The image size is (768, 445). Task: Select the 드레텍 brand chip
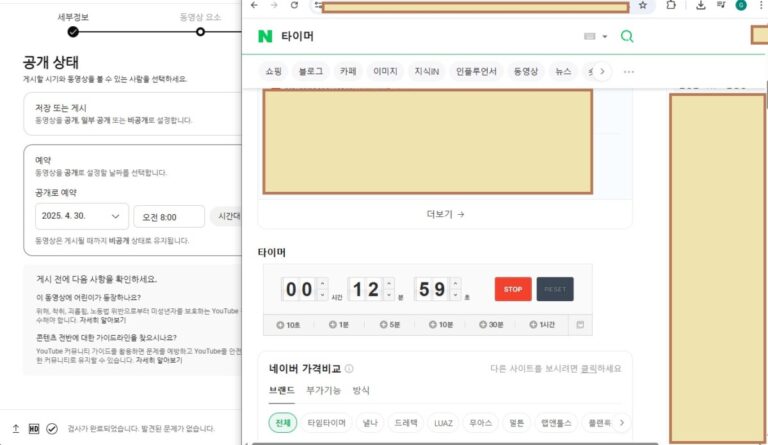[406, 422]
